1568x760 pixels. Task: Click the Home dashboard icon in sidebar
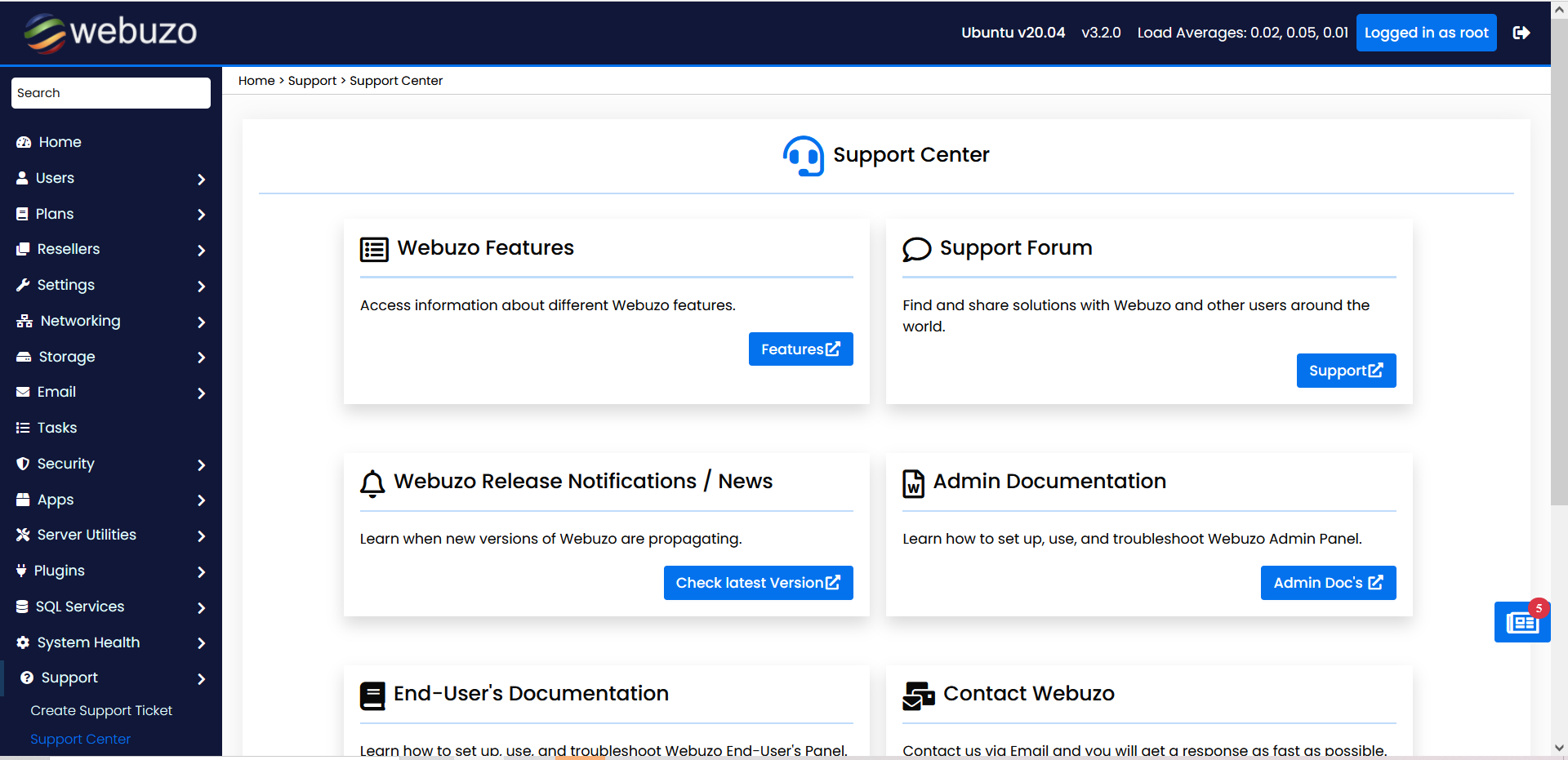(24, 142)
